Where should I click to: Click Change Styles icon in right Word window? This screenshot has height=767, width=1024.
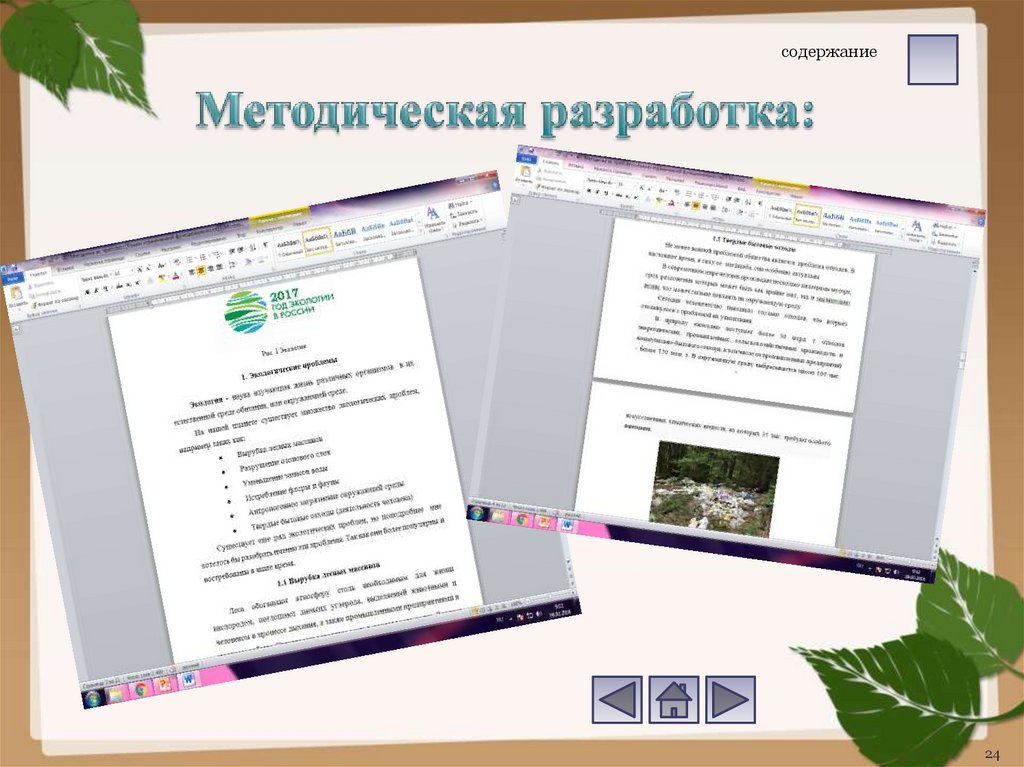[x=916, y=230]
